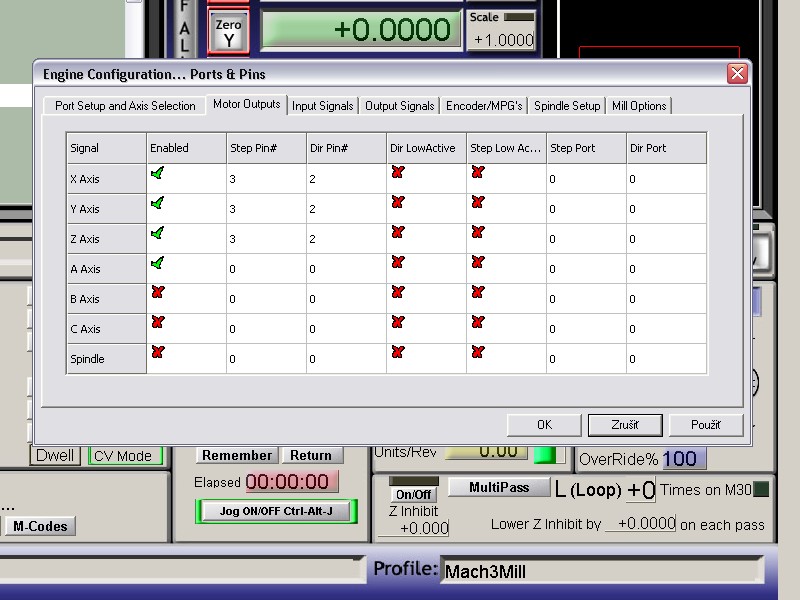Click the Zrušit cancel button
Viewport: 800px width, 600px height.
(x=625, y=425)
